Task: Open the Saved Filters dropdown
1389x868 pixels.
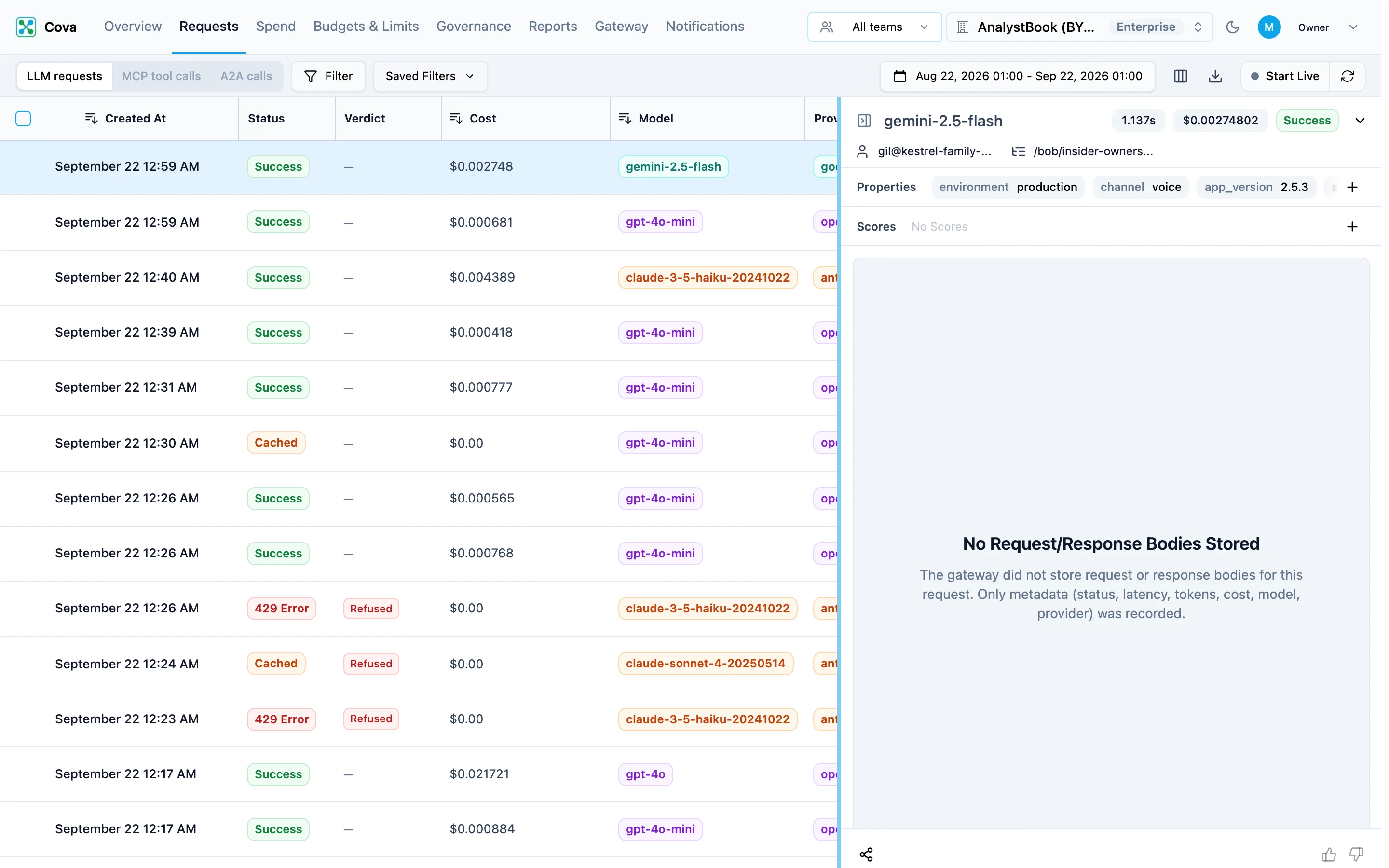Action: tap(430, 76)
